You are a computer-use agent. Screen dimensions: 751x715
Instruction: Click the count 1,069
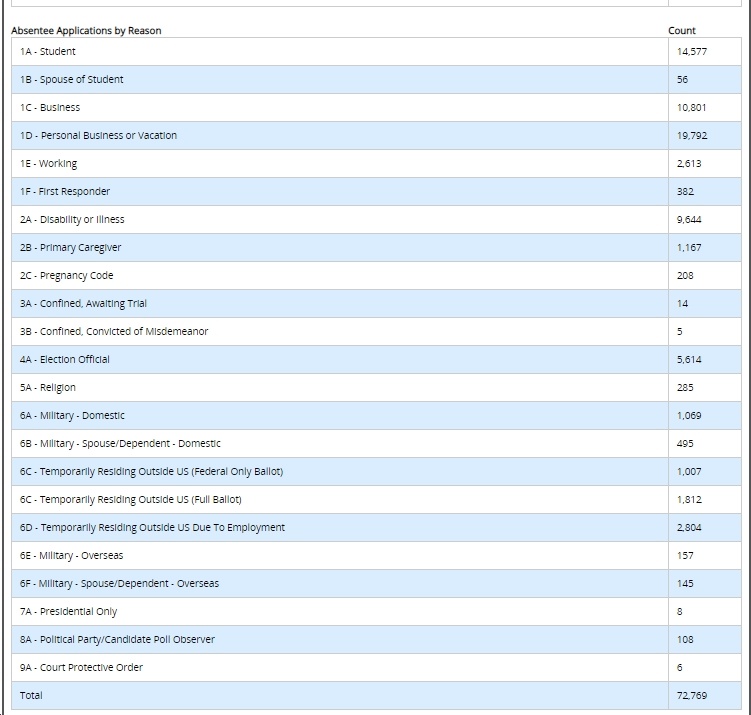coord(689,416)
